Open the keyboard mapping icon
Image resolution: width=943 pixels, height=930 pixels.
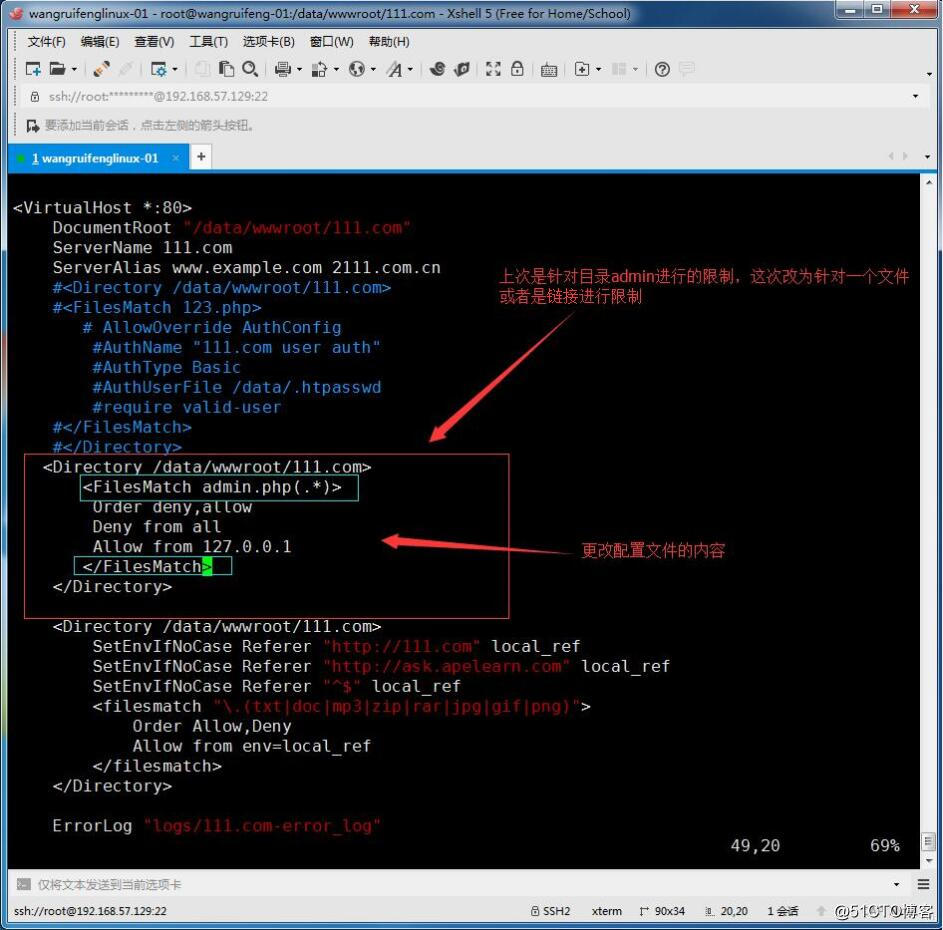[x=548, y=69]
